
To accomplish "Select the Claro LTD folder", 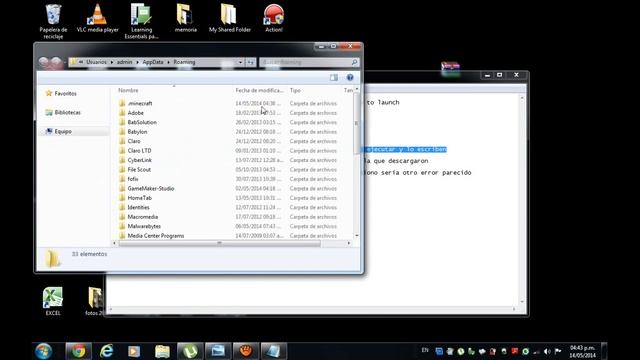I will click(139, 151).
